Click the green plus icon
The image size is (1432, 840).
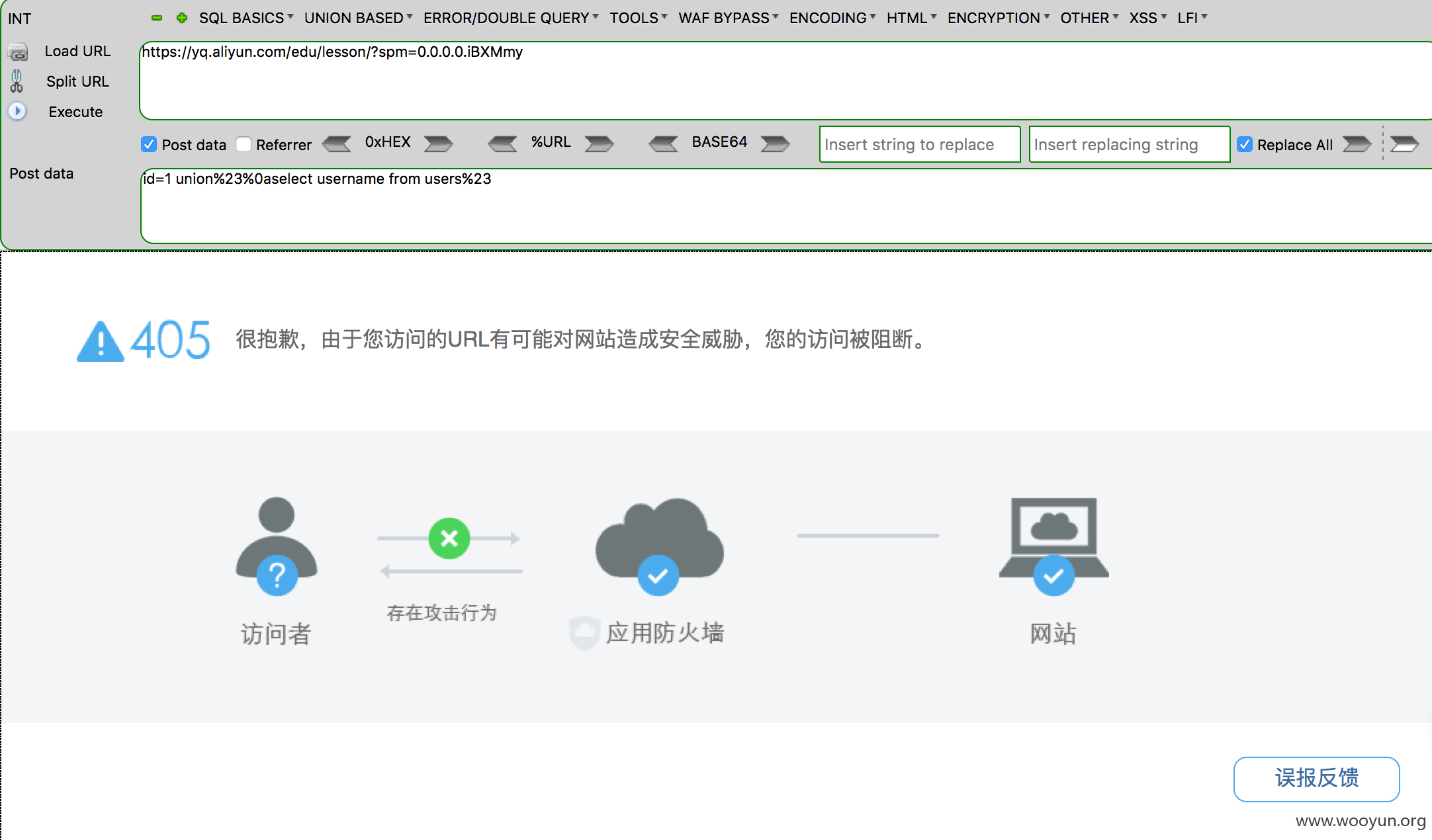click(182, 18)
